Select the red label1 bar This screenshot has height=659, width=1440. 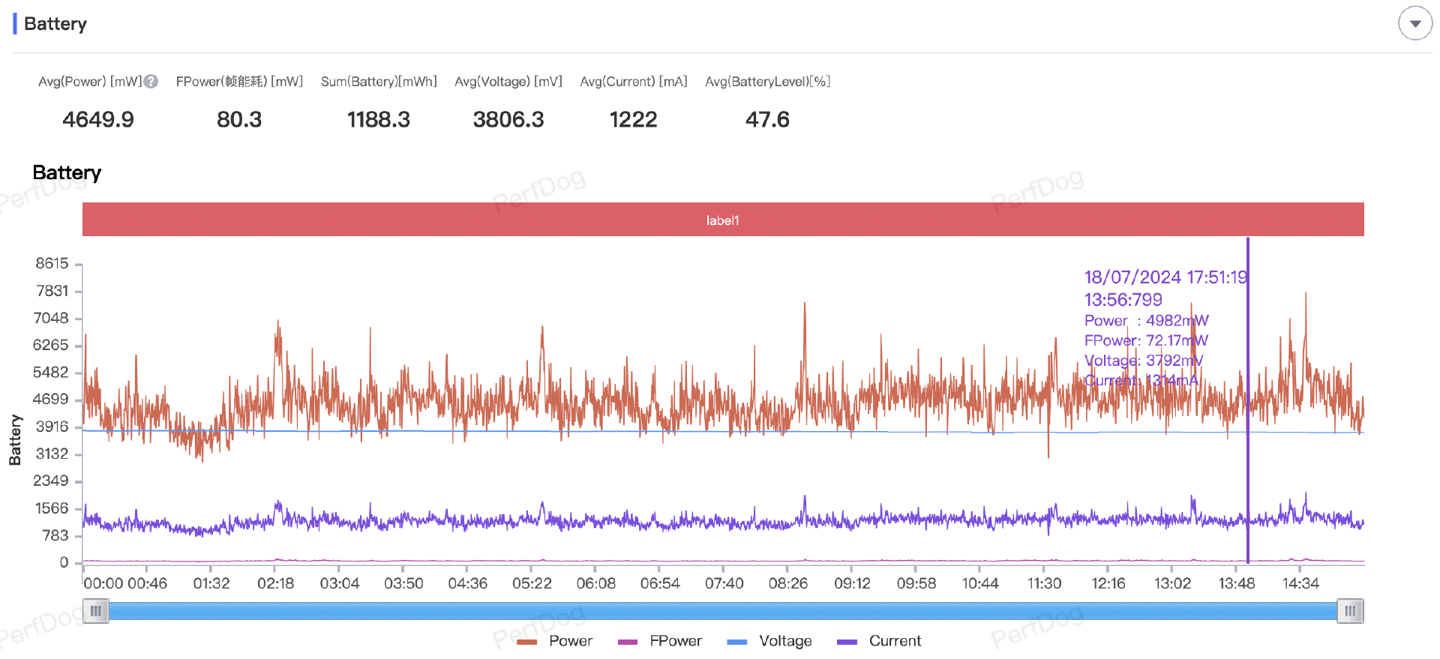pyautogui.click(x=722, y=220)
